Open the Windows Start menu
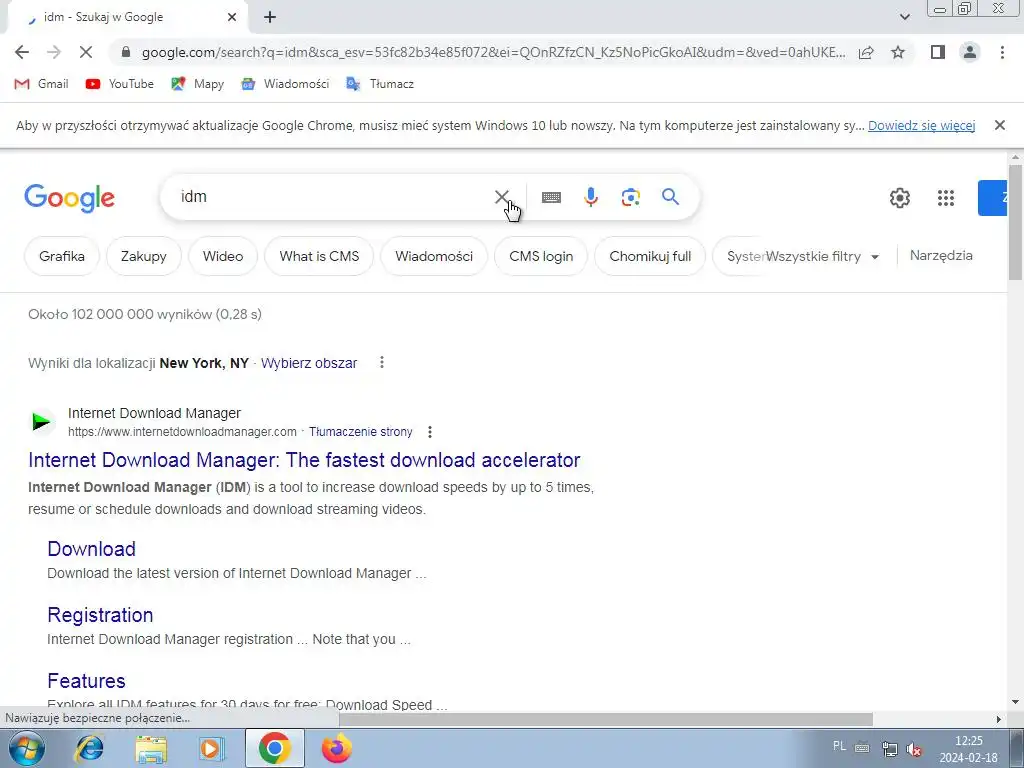This screenshot has width=1024, height=768. pos(26,748)
